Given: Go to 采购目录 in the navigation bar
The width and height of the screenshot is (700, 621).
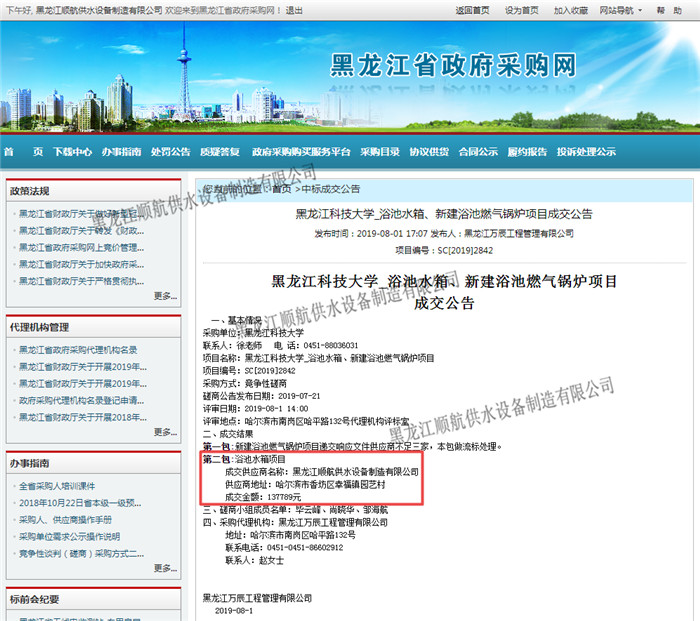Looking at the screenshot, I should pyautogui.click(x=380, y=152).
